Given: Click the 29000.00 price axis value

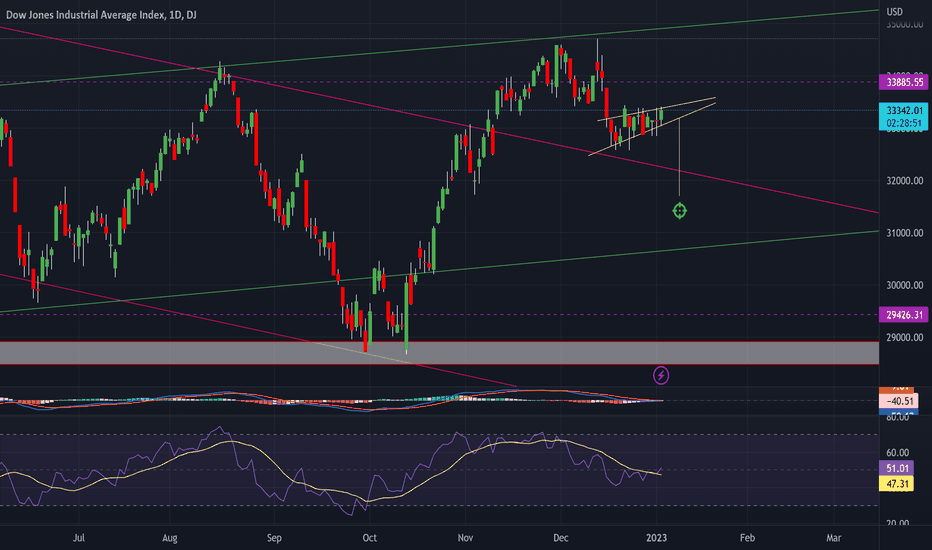Looking at the screenshot, I should click(x=905, y=338).
